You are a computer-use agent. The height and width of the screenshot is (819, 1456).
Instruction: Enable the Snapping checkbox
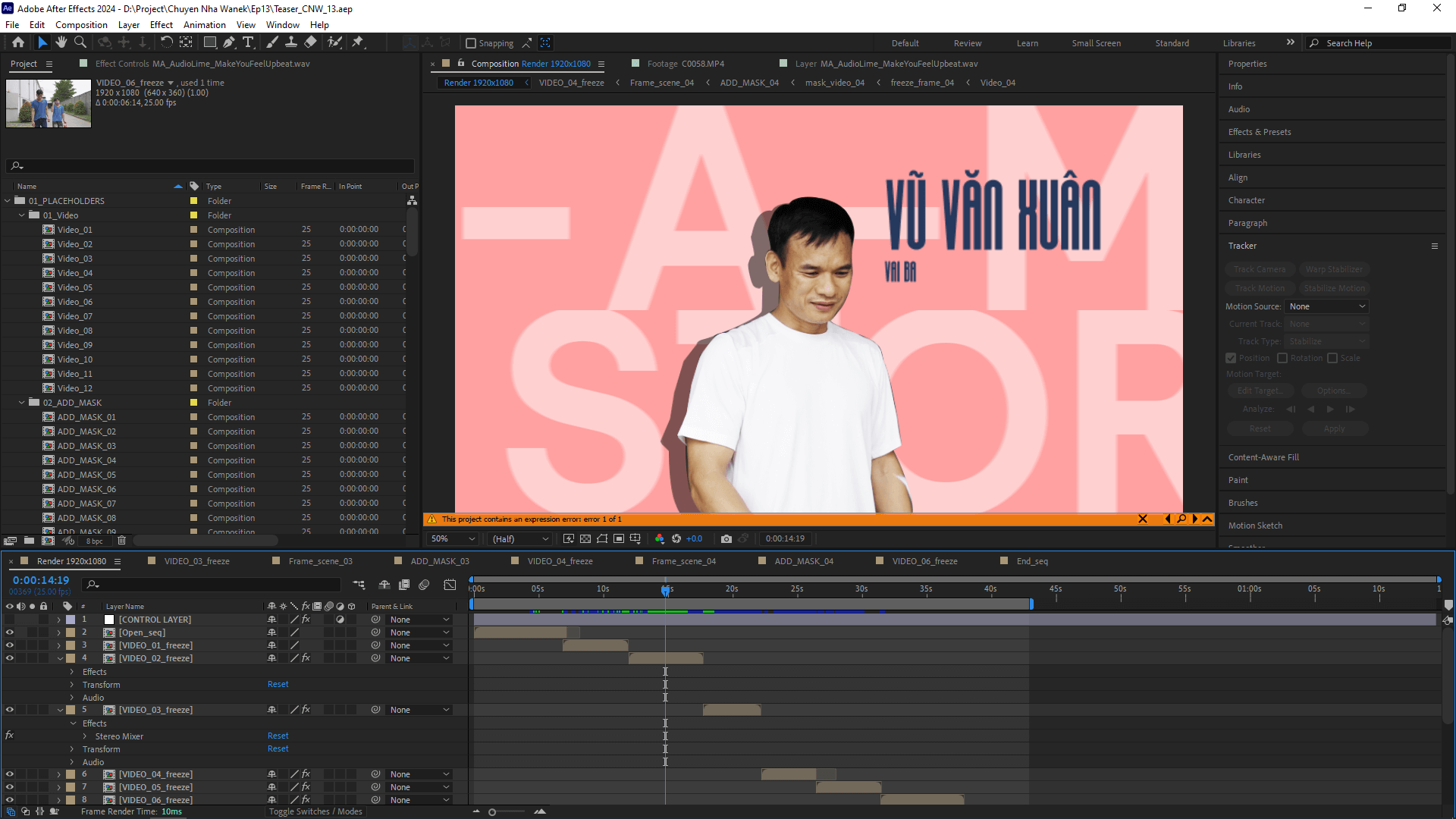(471, 43)
